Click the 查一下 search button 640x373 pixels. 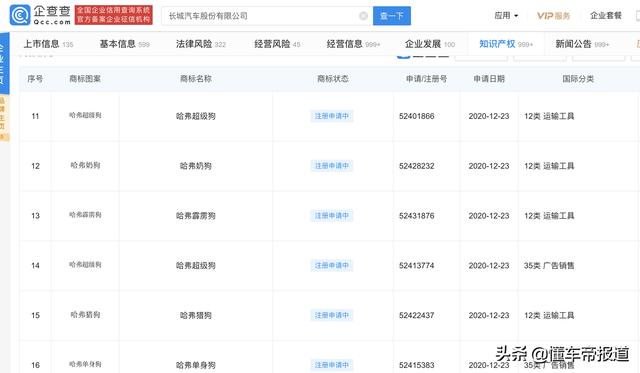(x=392, y=16)
